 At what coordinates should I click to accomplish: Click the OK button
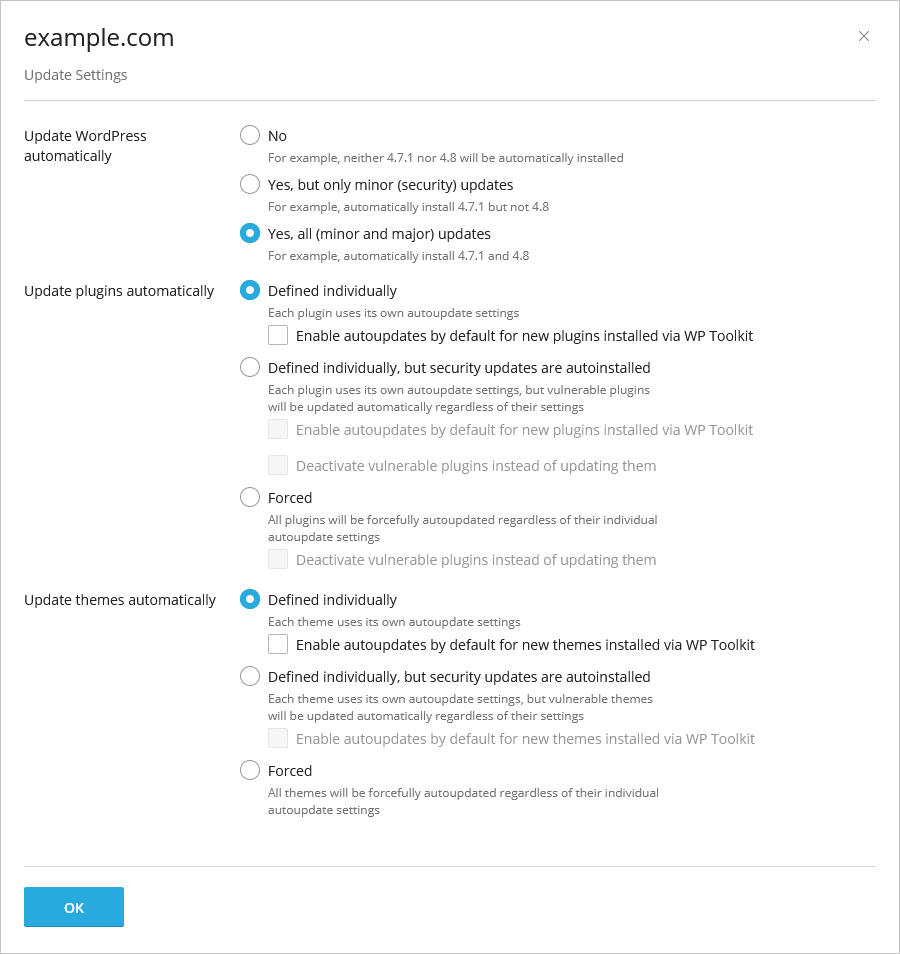click(74, 907)
